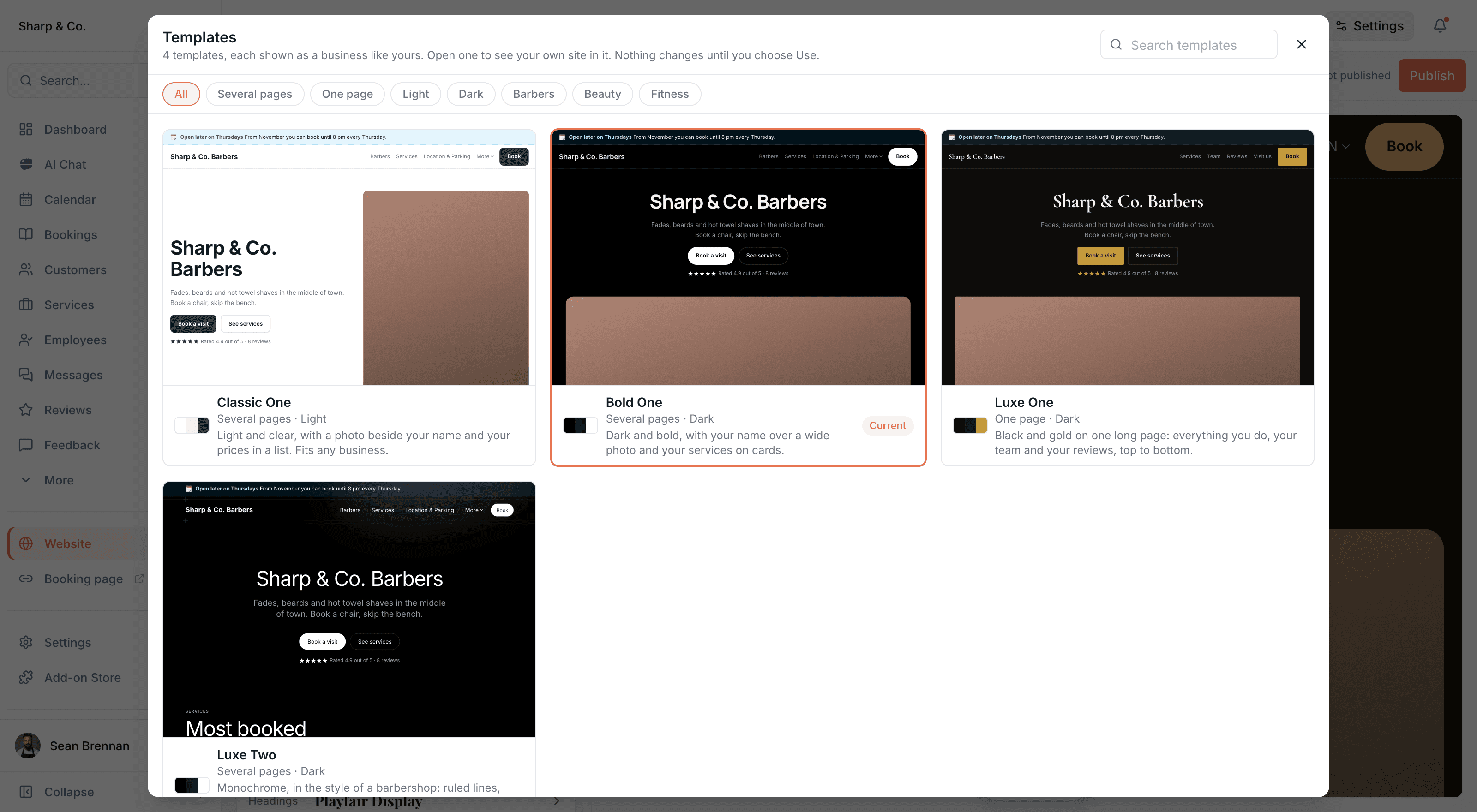
Task: Open the Booking page link icon
Action: coord(26,579)
